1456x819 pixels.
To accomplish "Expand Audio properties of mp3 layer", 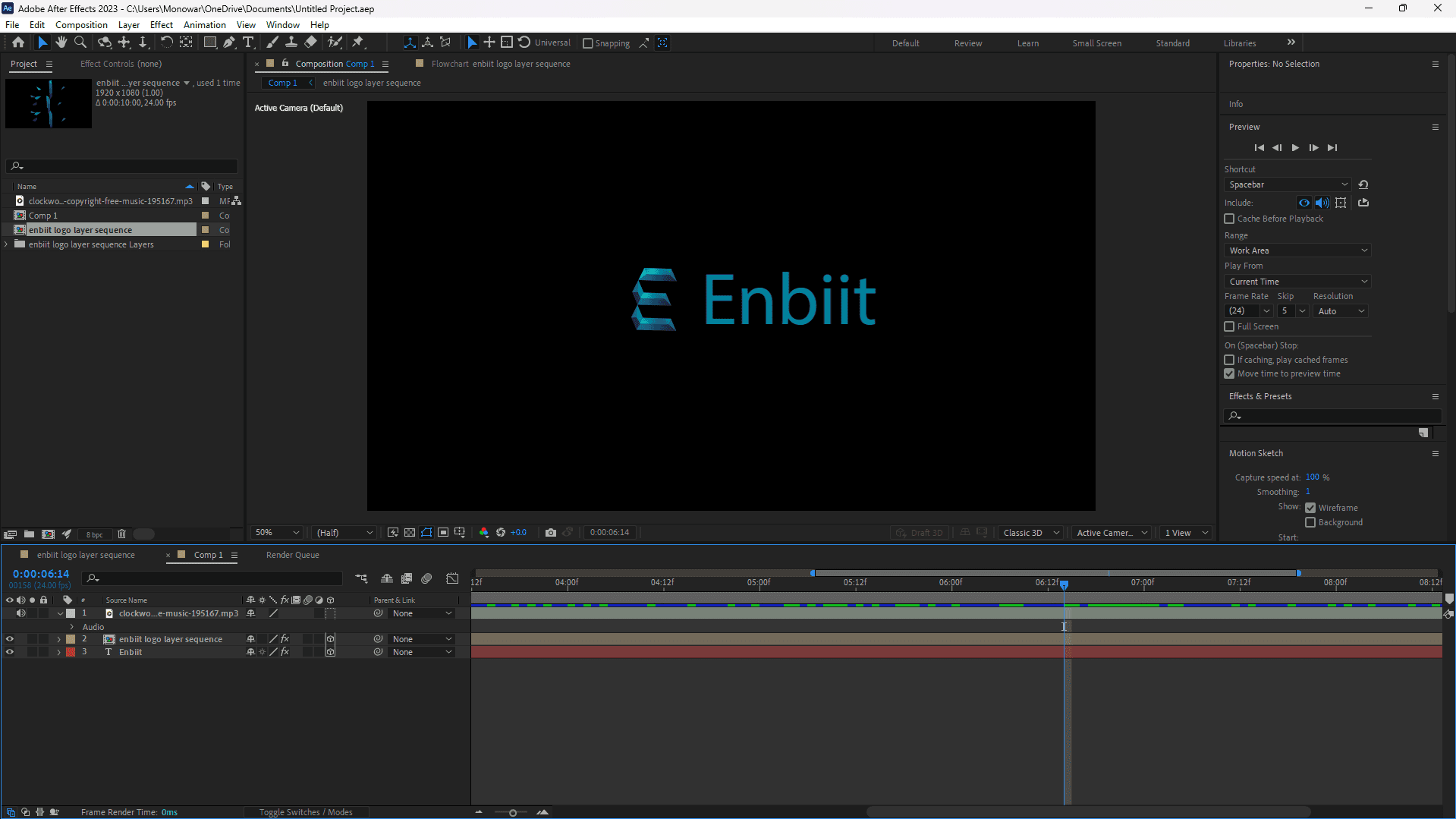I will pos(72,627).
